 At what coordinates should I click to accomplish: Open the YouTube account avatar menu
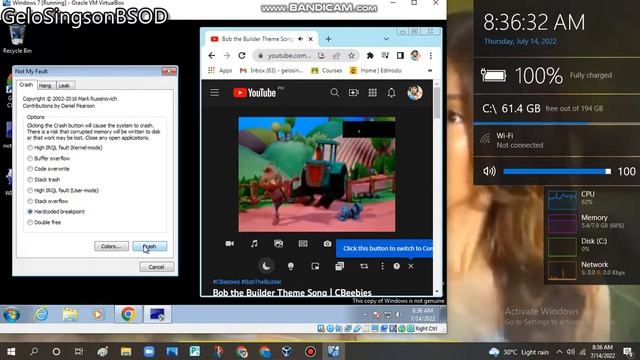[x=415, y=93]
